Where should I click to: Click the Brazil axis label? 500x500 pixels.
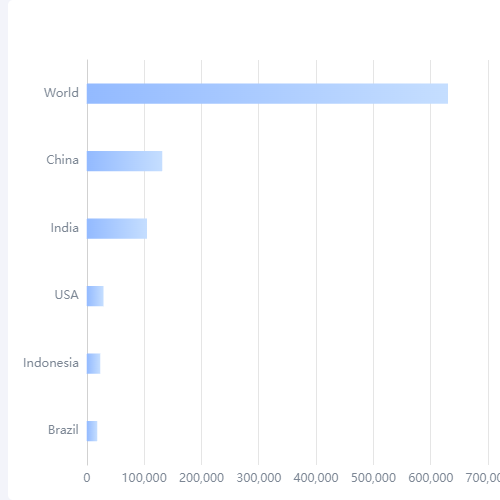(63, 430)
